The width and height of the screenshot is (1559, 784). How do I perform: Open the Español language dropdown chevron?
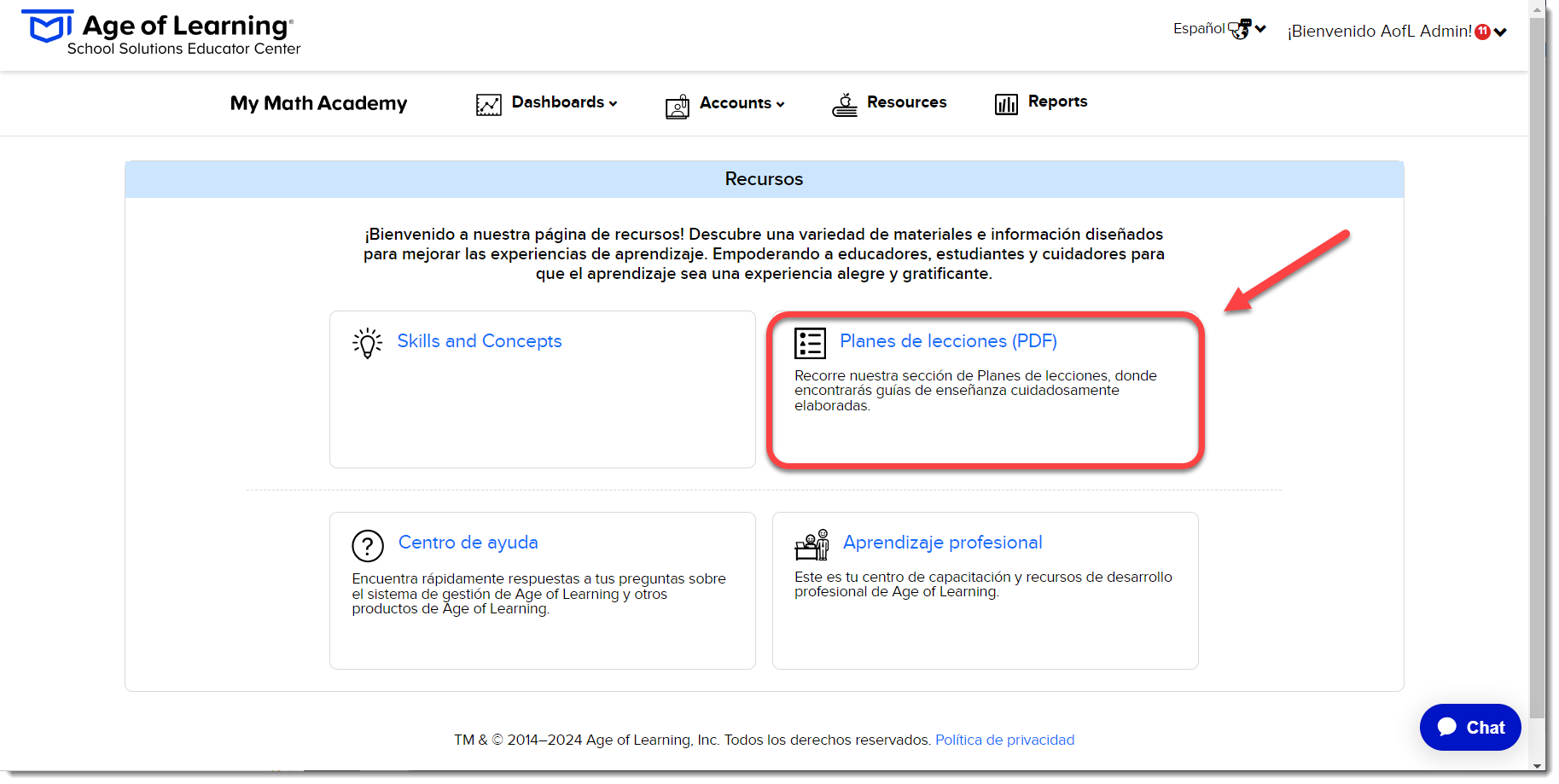pos(1260,29)
